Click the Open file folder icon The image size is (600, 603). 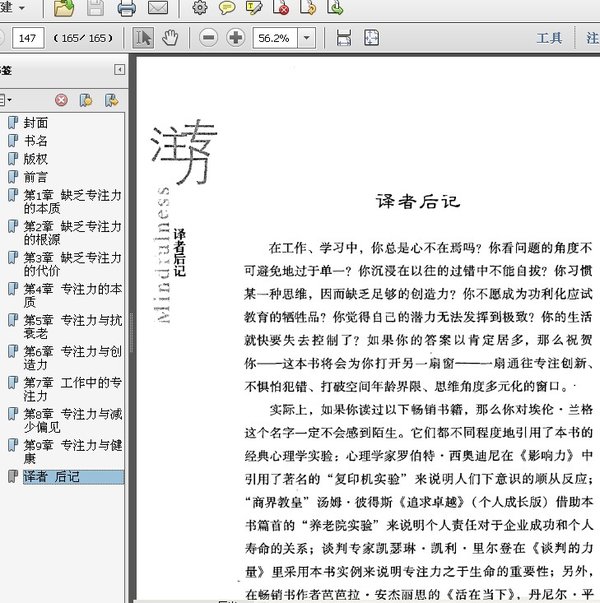click(x=64, y=9)
